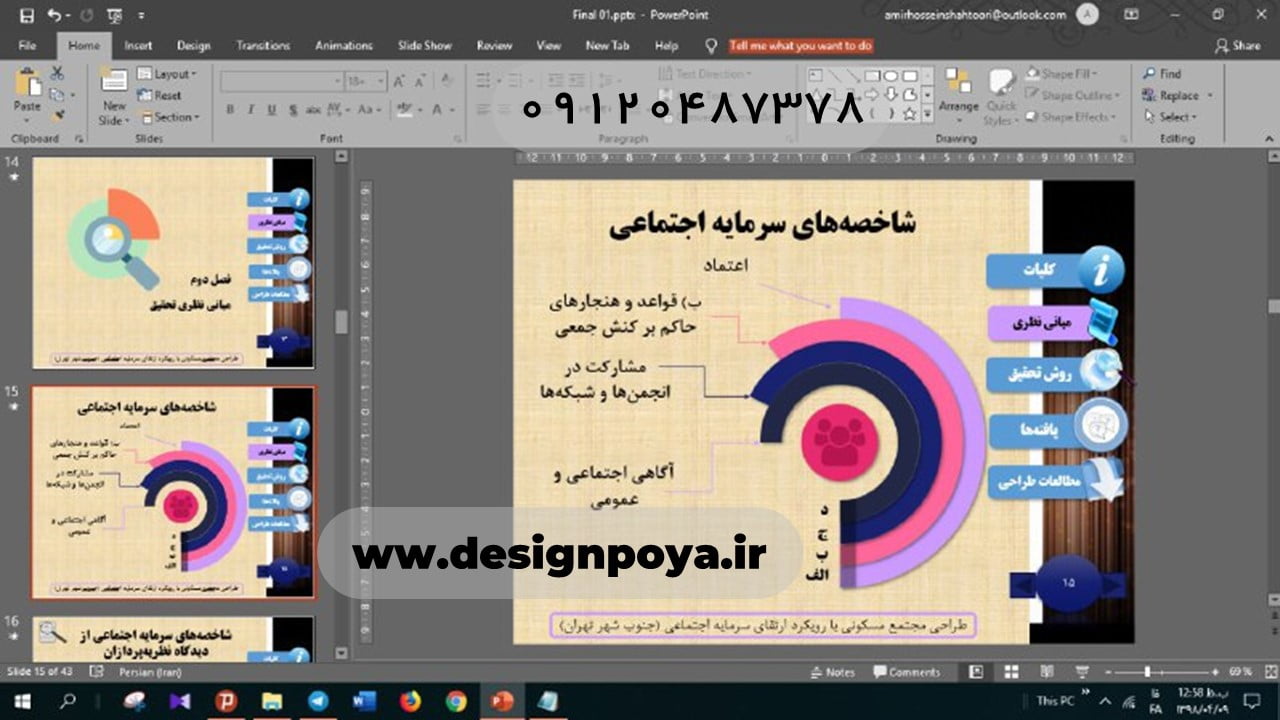Toggle the Notes pane
The height and width of the screenshot is (720, 1280).
(x=833, y=672)
